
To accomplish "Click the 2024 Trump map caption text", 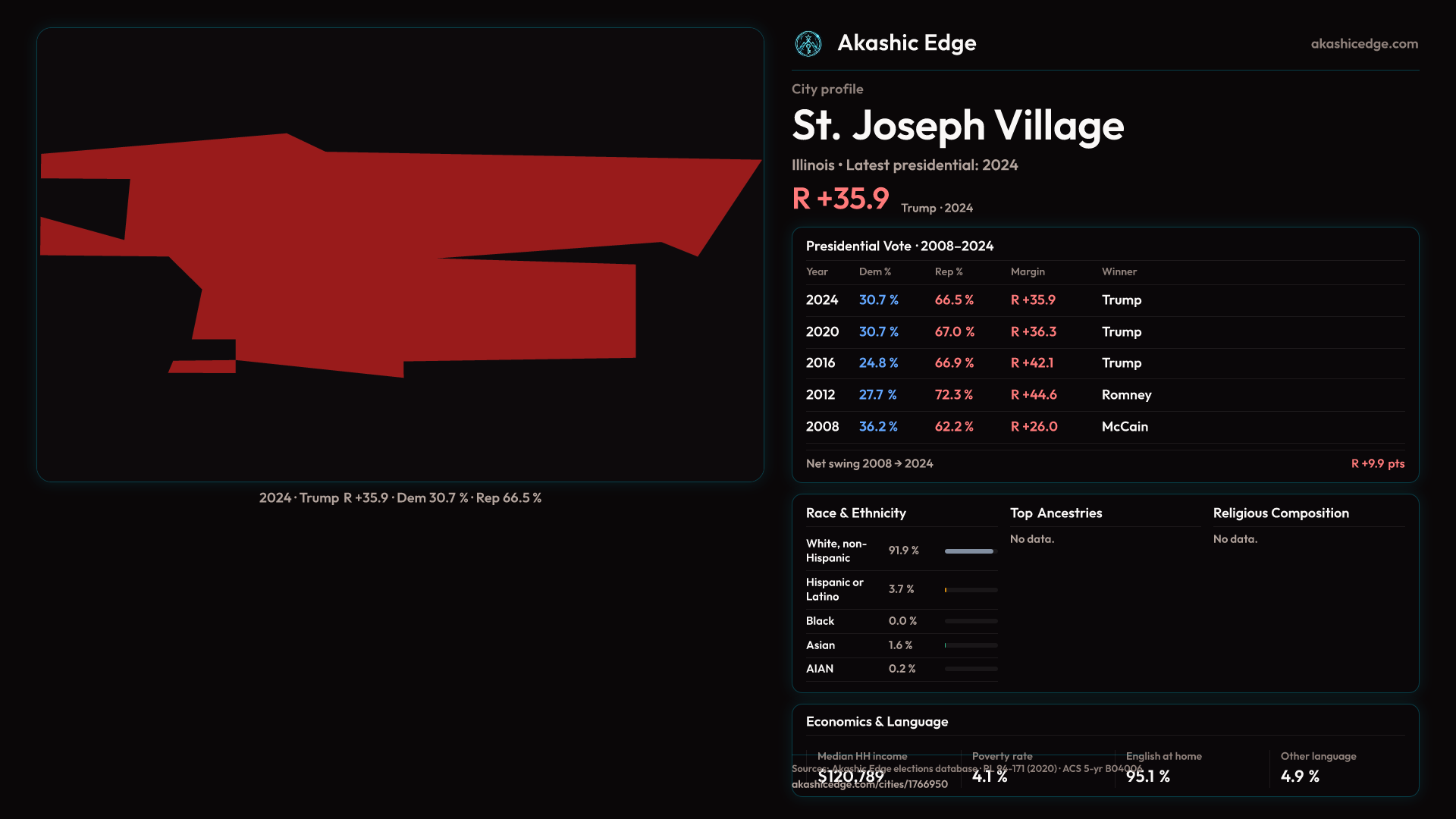I will pyautogui.click(x=400, y=498).
